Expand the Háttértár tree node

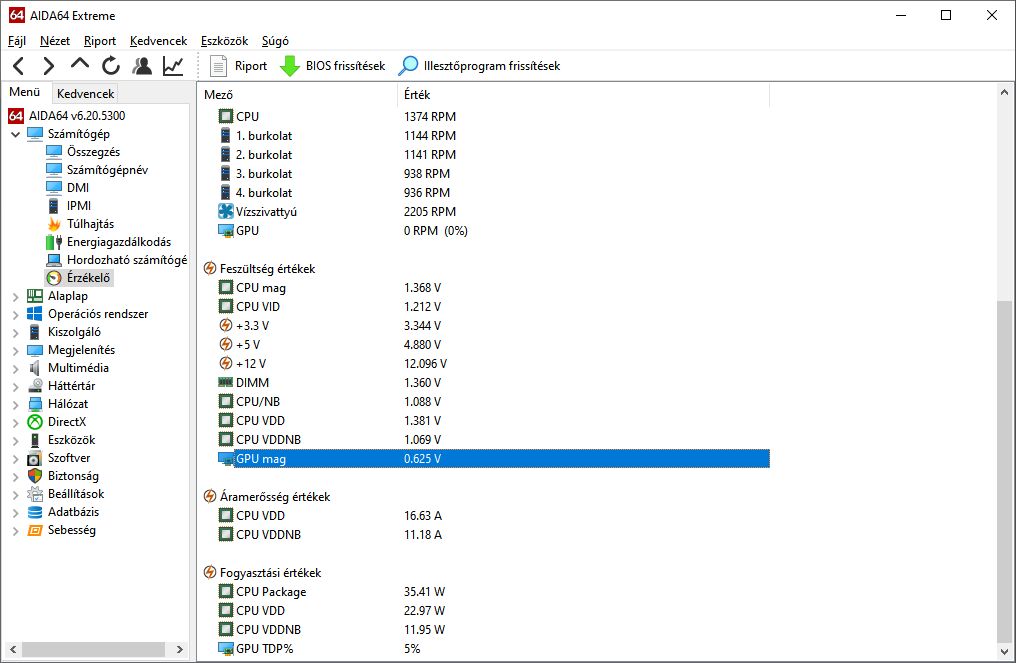point(16,386)
